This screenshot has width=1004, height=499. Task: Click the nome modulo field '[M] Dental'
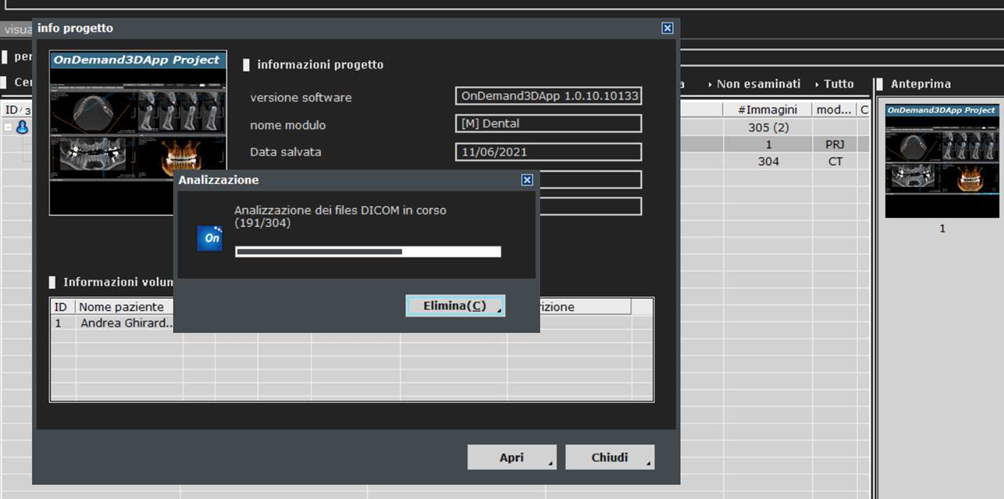(549, 124)
